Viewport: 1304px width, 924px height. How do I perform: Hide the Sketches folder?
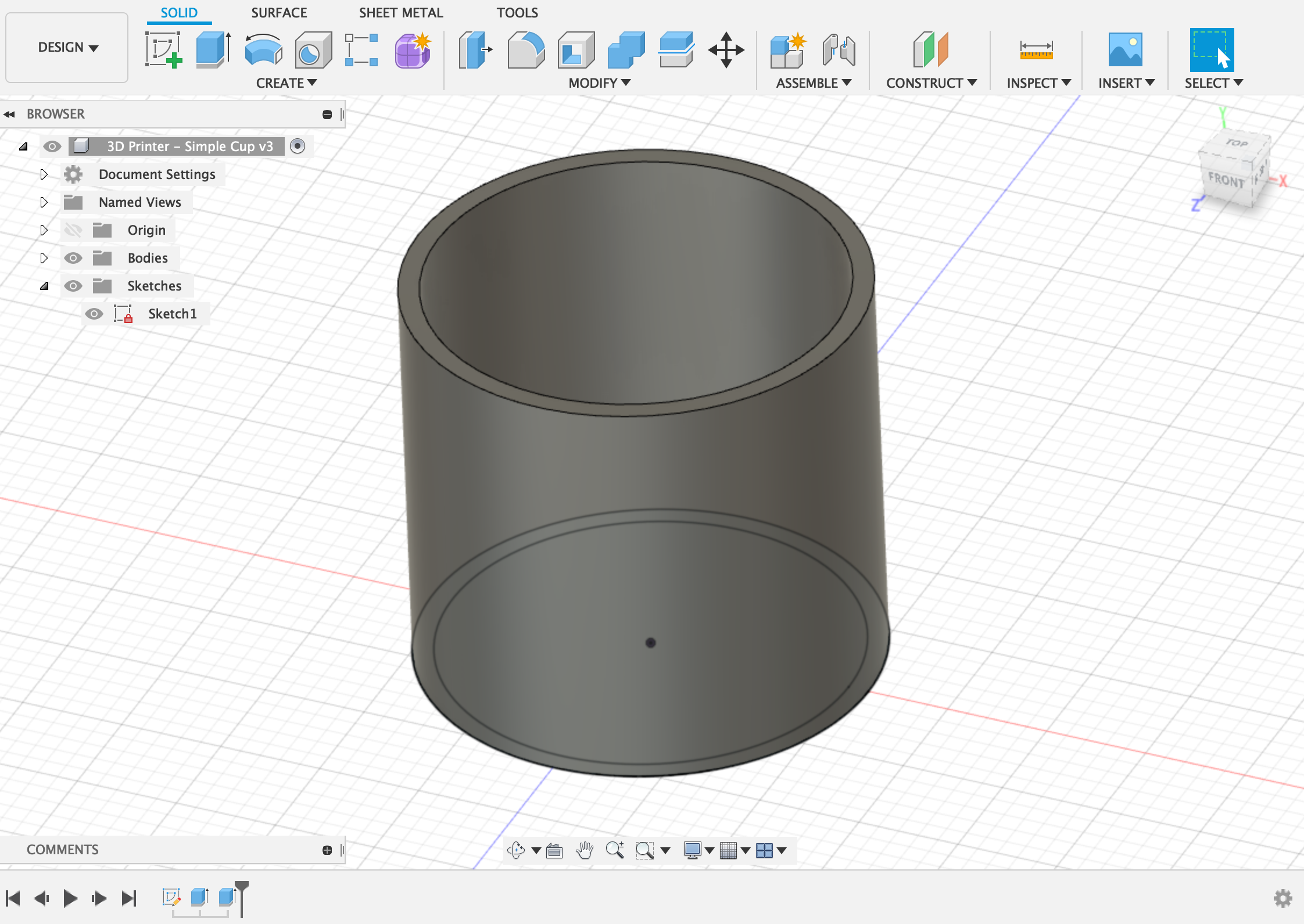click(x=73, y=286)
